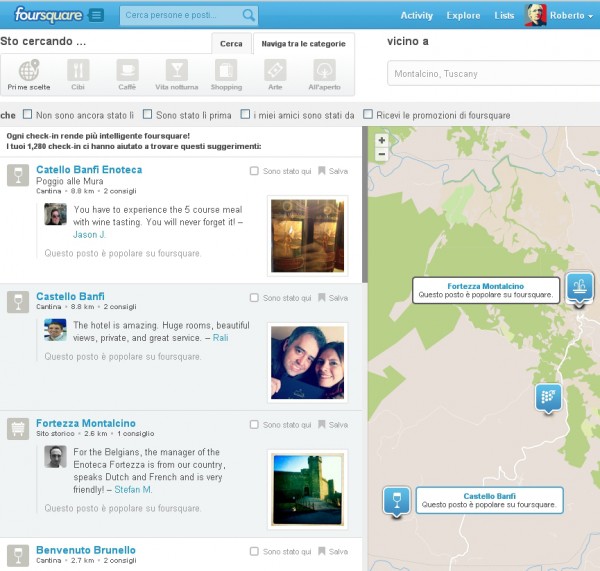600x571 pixels.
Task: Switch to the Cerca tab
Action: (231, 44)
